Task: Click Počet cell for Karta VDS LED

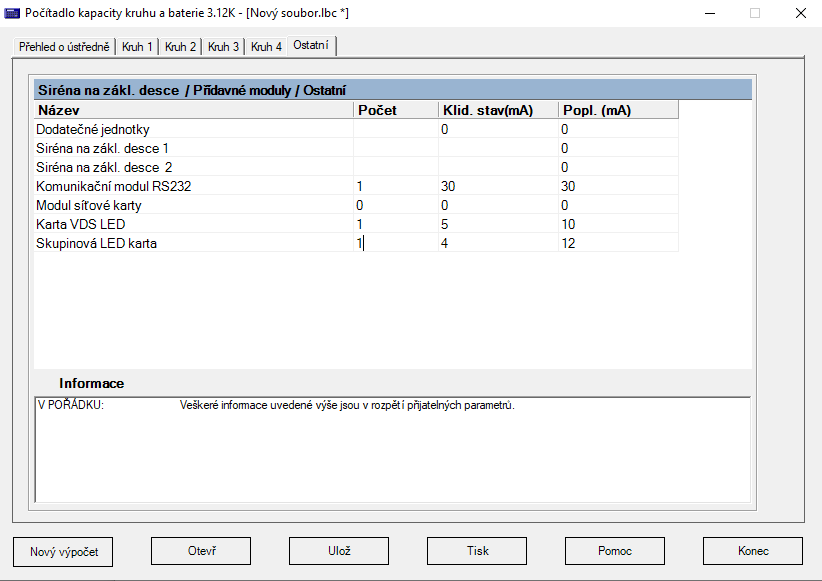Action: [395, 224]
